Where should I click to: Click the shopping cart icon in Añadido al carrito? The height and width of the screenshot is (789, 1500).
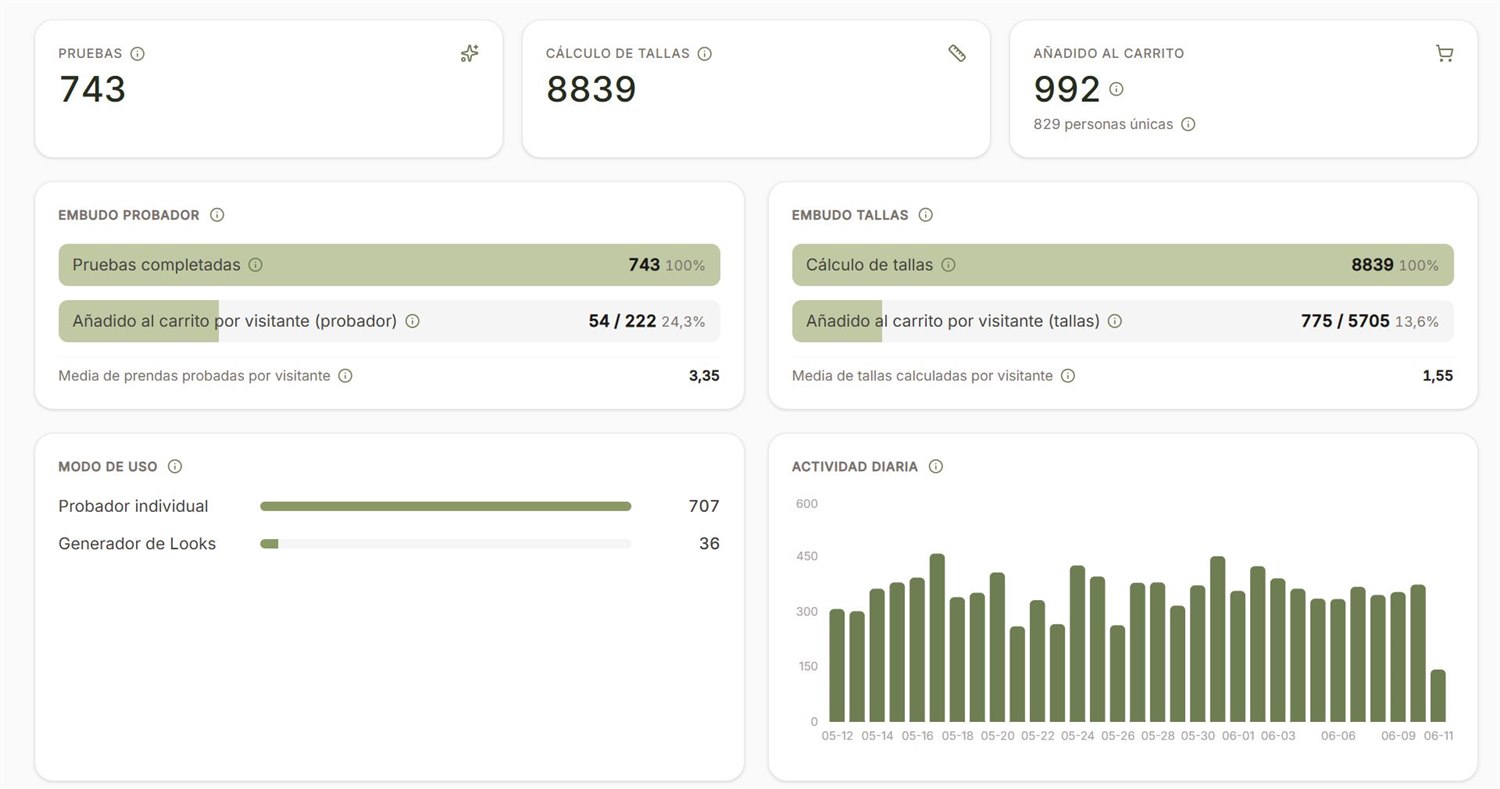tap(1444, 54)
